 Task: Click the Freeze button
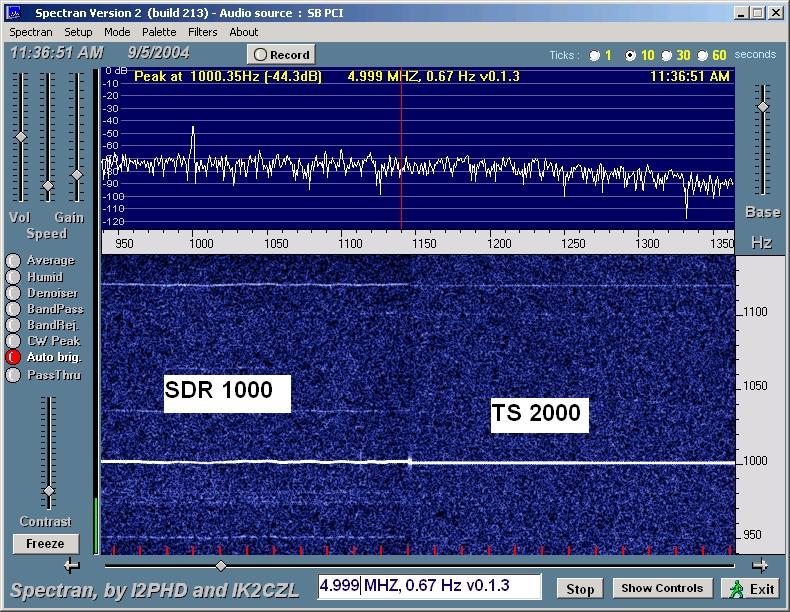pyautogui.click(x=45, y=544)
